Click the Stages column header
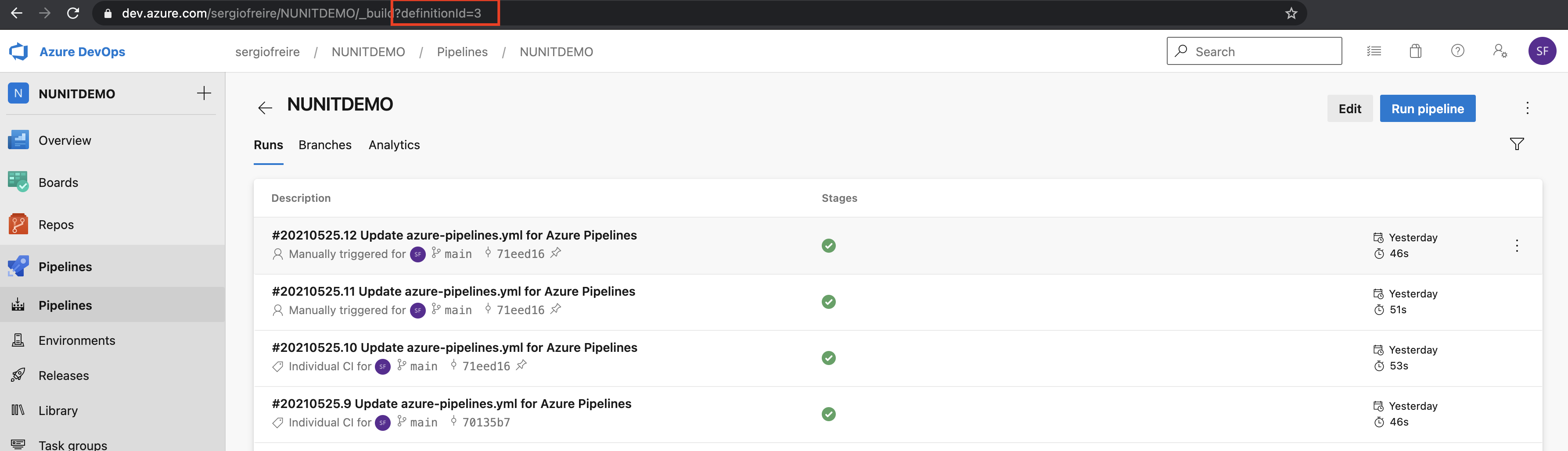 (x=839, y=198)
